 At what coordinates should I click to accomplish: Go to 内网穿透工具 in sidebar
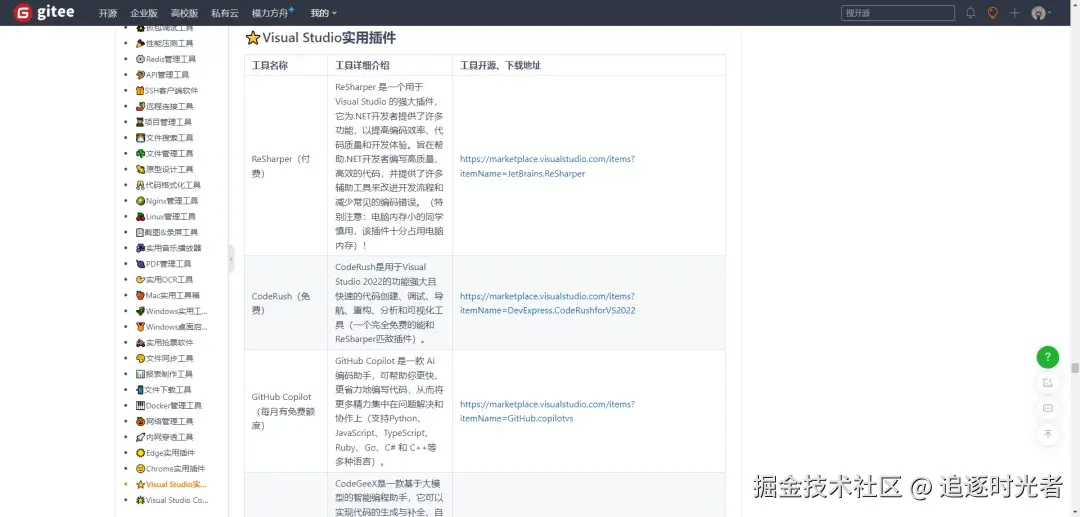pos(165,437)
